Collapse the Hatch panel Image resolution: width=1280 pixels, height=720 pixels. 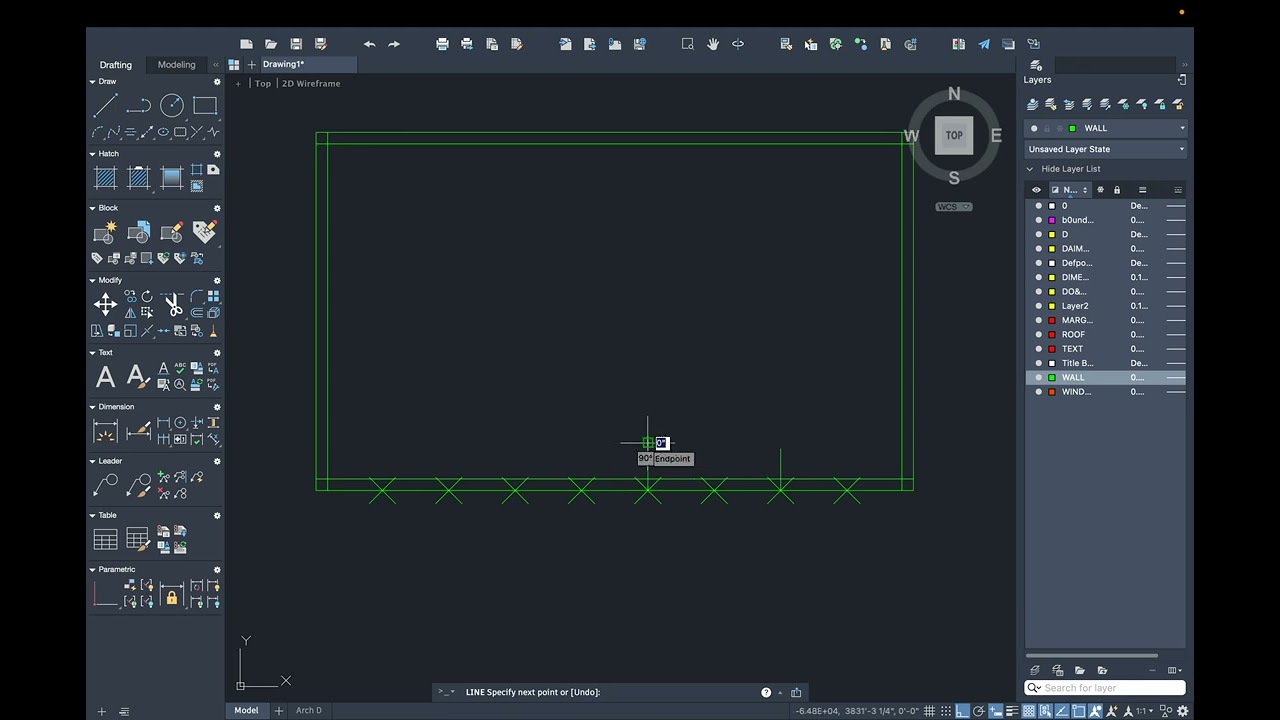(92, 154)
